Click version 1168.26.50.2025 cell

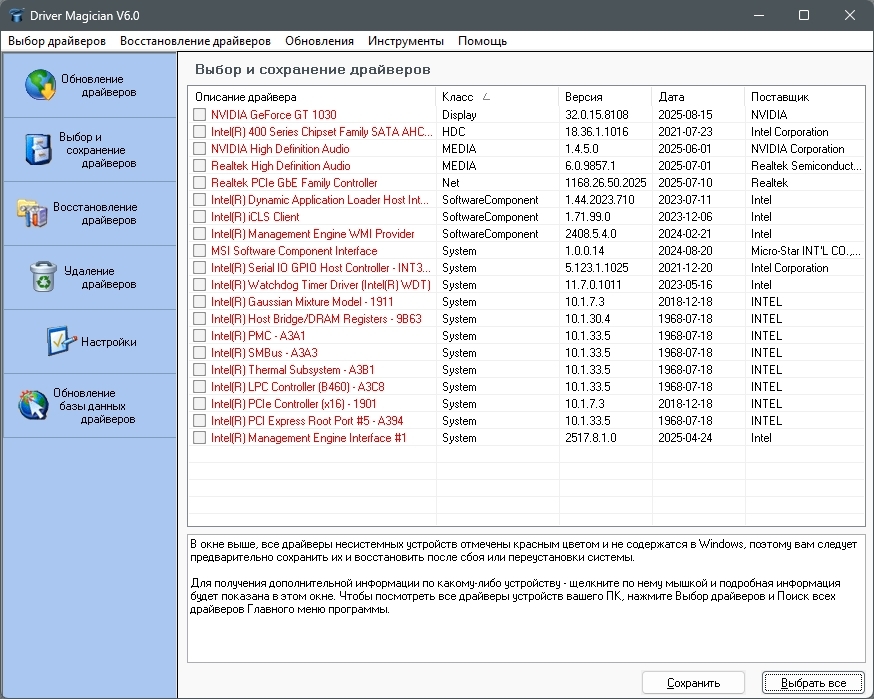[x=605, y=183]
